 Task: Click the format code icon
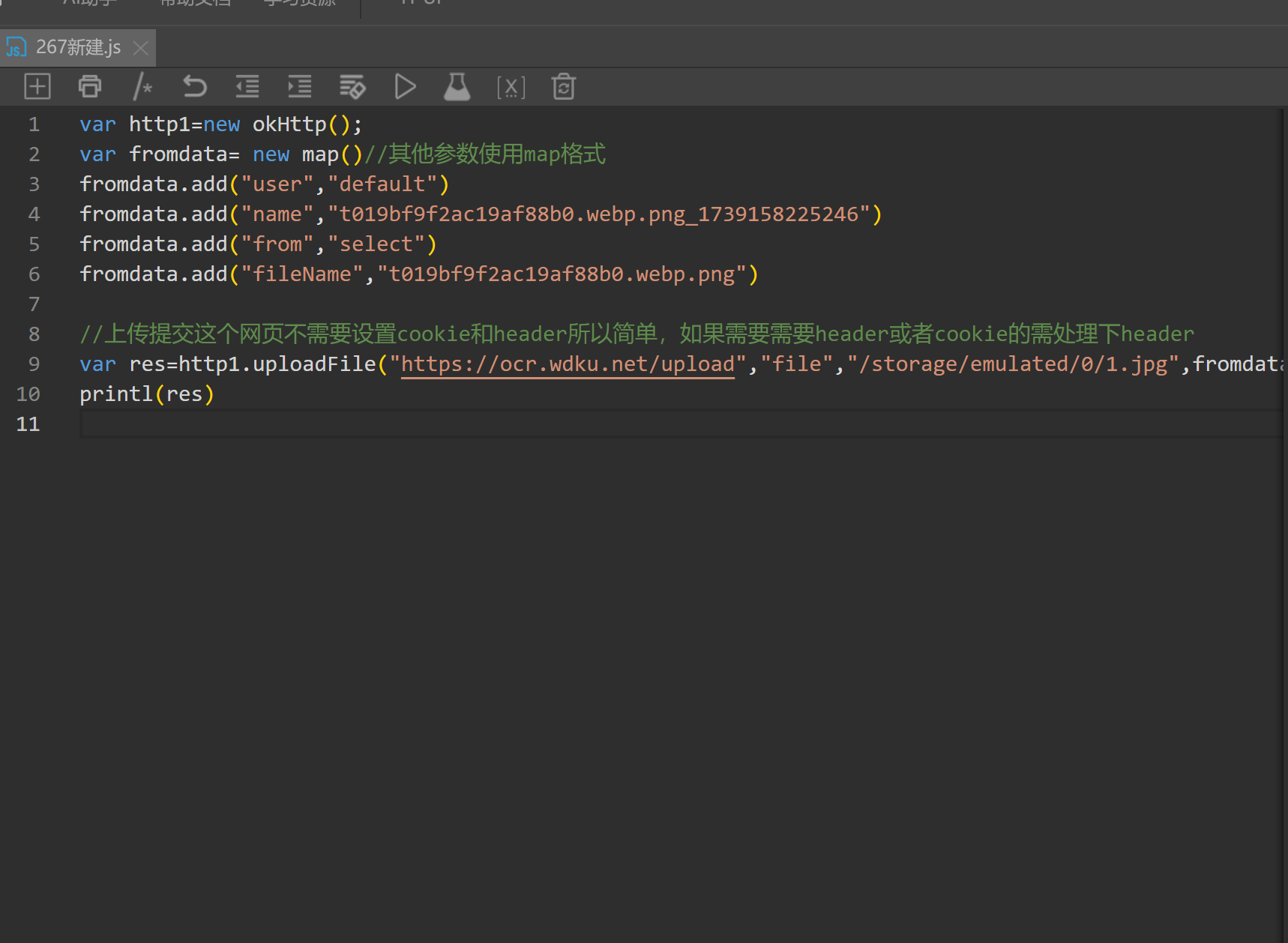(x=352, y=87)
